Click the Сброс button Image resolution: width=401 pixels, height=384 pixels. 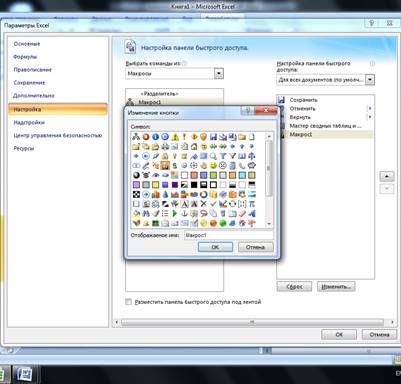tap(294, 287)
